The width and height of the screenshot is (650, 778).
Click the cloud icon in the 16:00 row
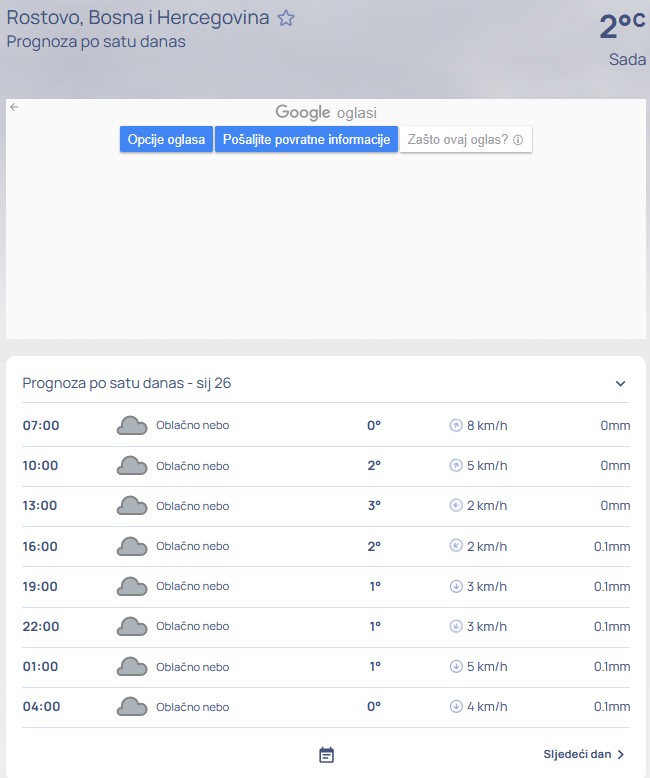[132, 546]
